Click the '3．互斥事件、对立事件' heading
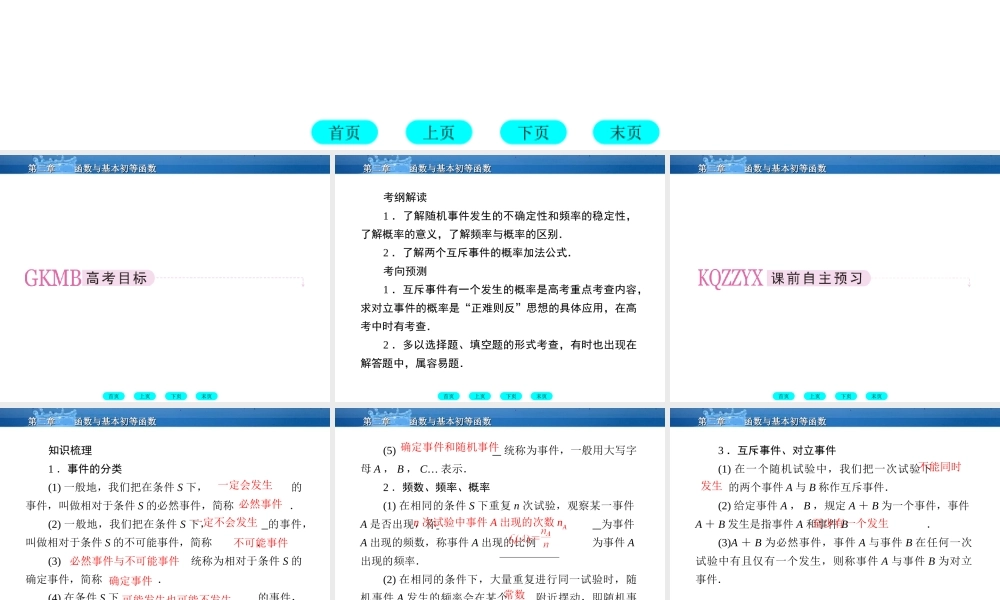Viewport: 1000px width, 600px height. [x=777, y=450]
